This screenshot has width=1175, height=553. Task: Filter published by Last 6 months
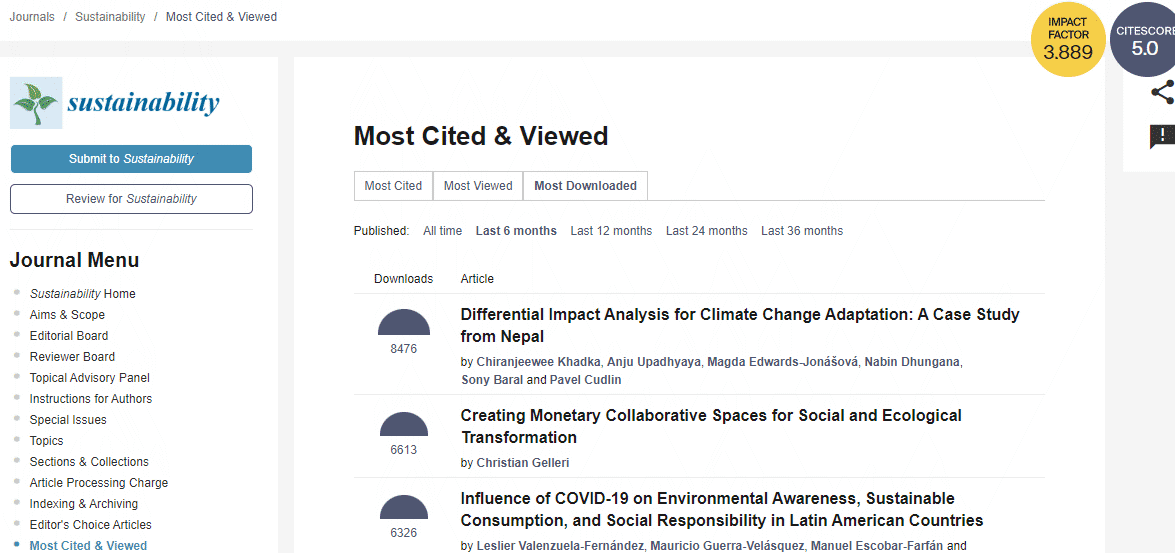coord(516,231)
